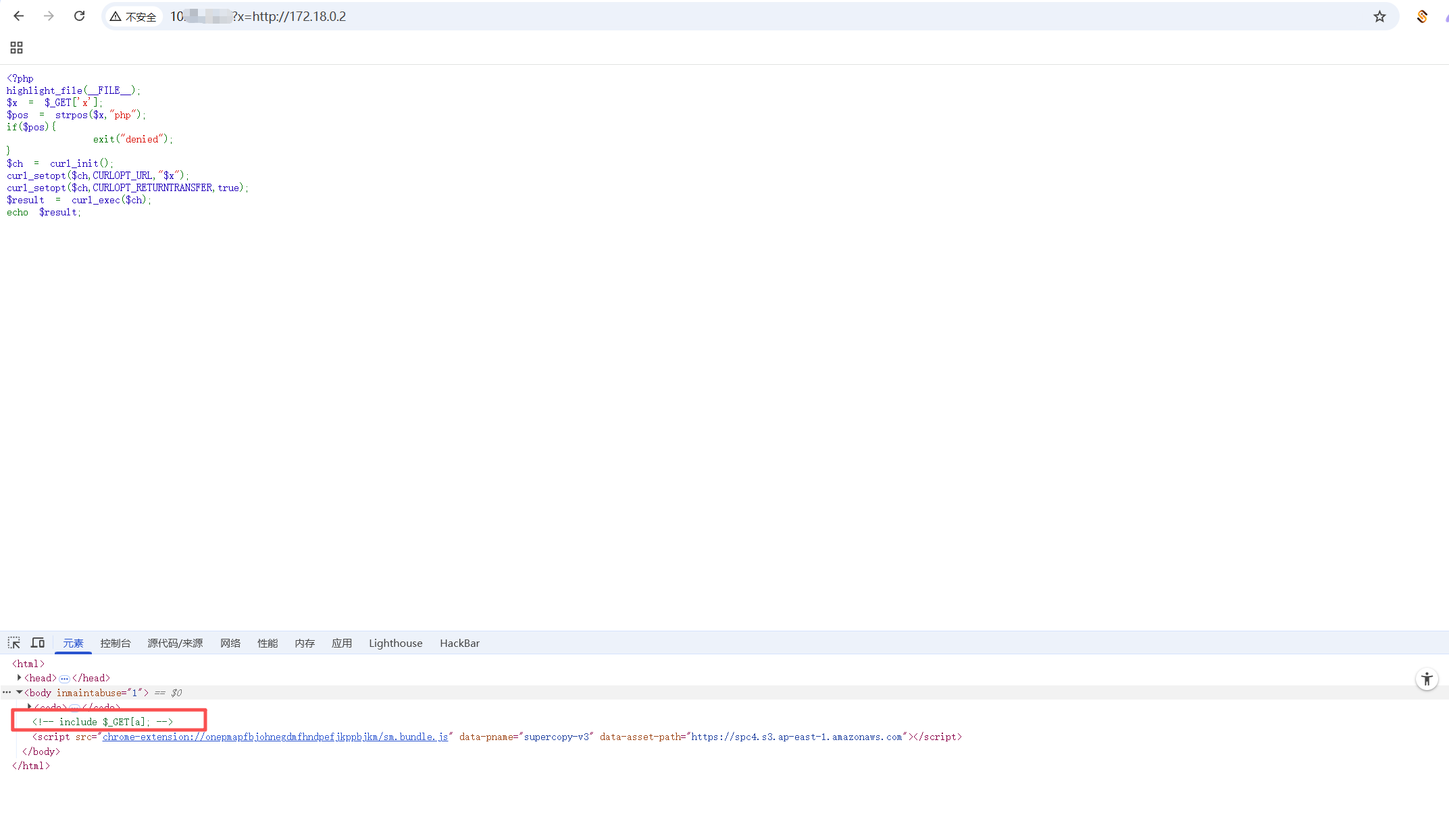Image resolution: width=1449 pixels, height=840 pixels.
Task: Select the include $_GET[a] comment node
Action: pos(103,722)
